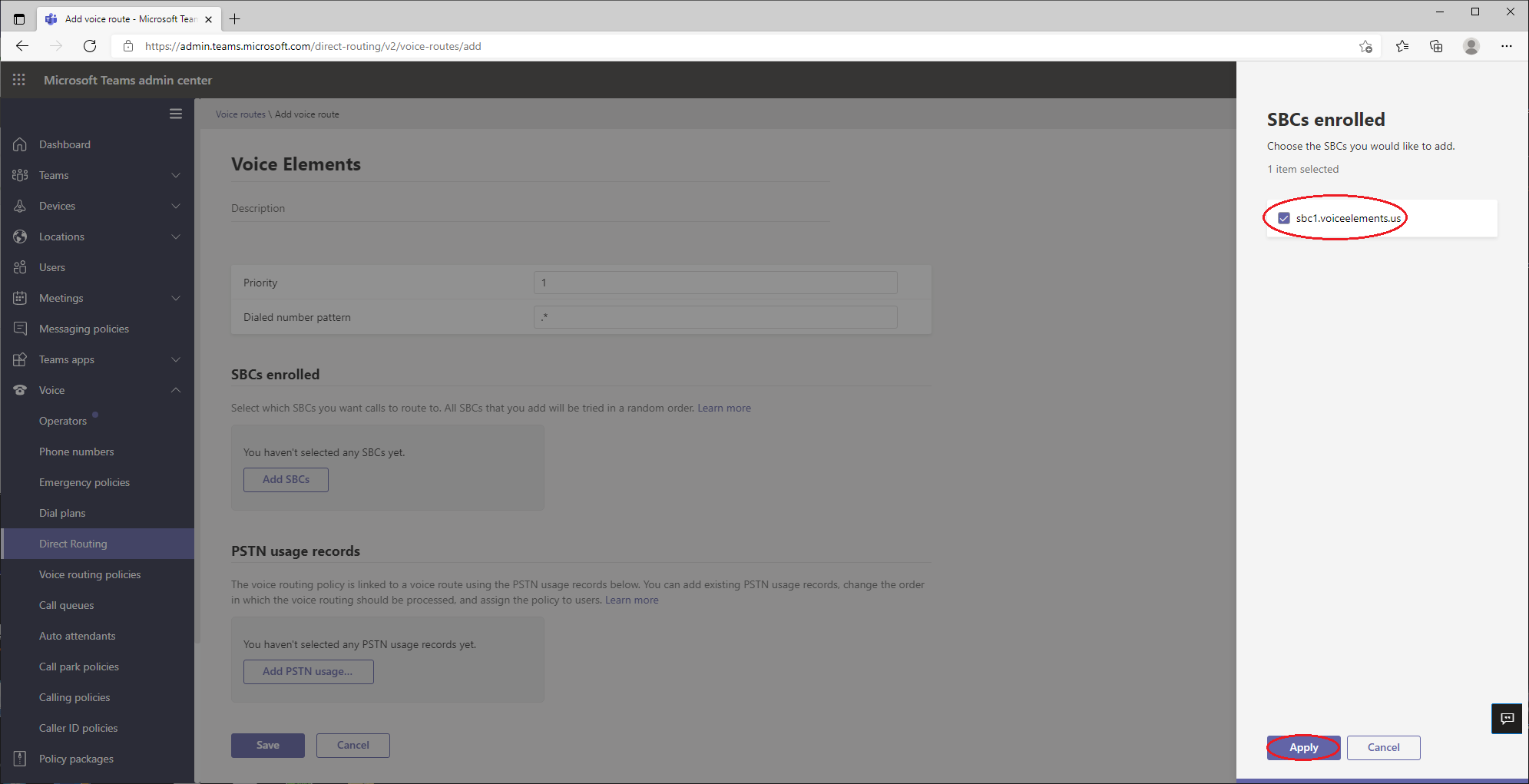Open browser settings and more menu

point(1507,46)
